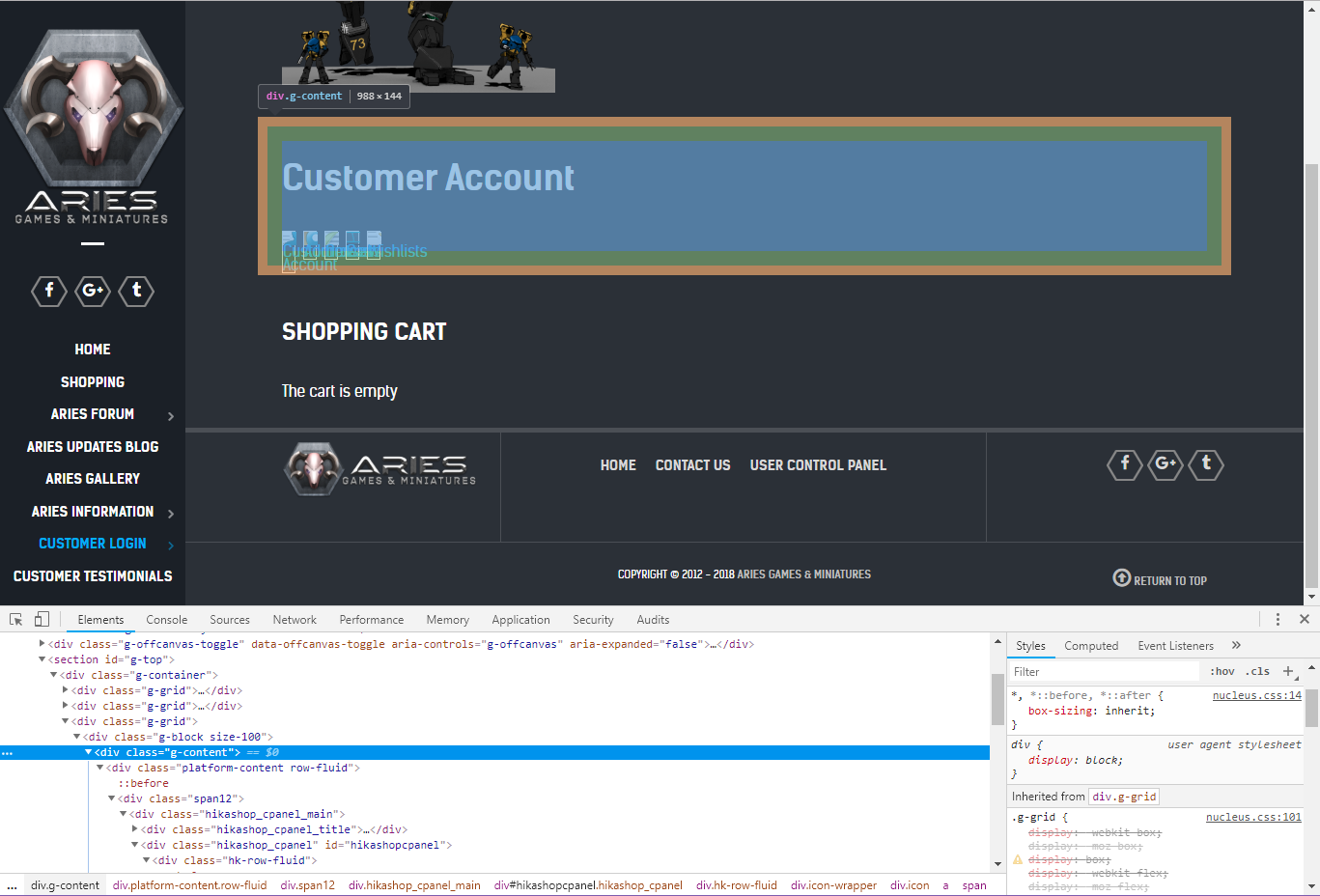Open the footer Facebook hexagon icon

1124,464
